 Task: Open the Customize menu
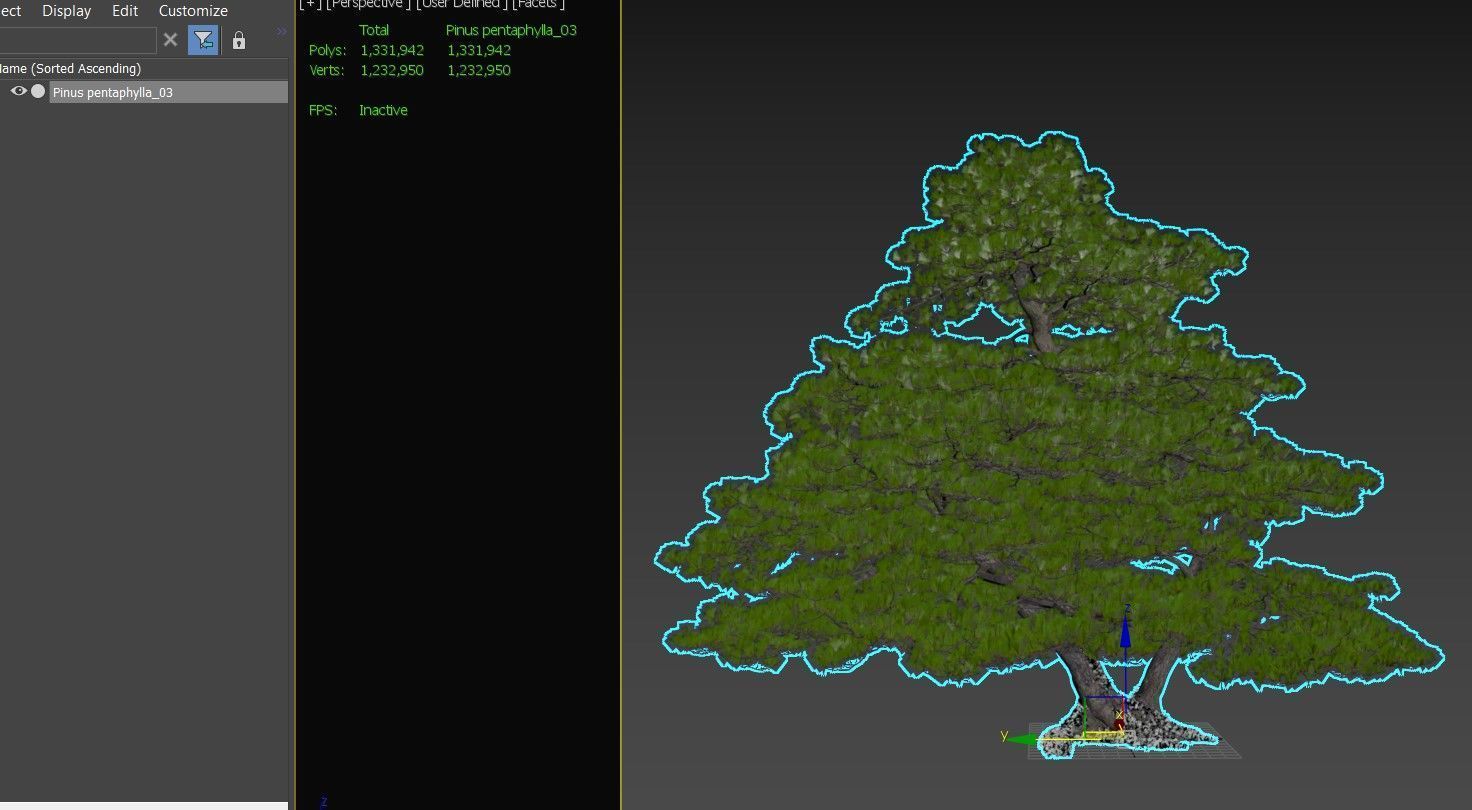pos(193,11)
